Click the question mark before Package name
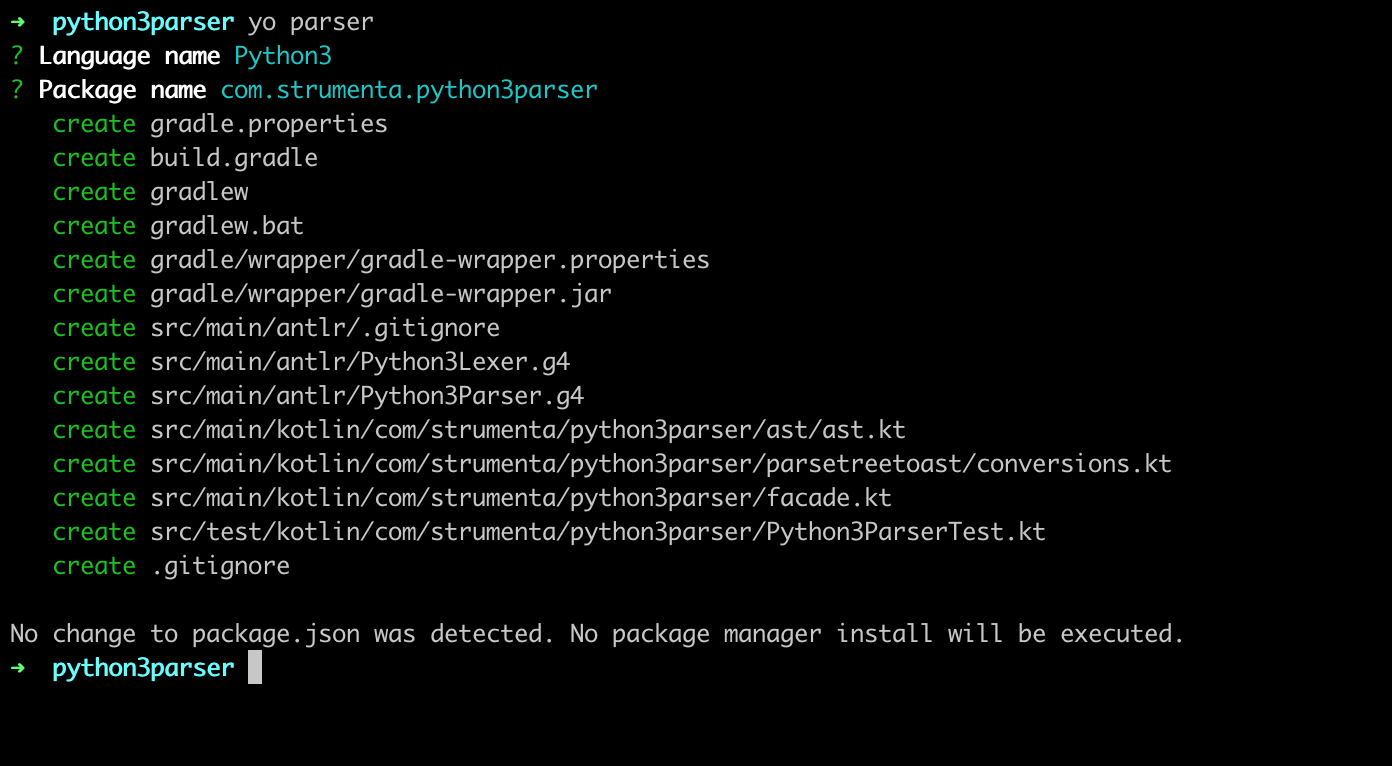 click(17, 90)
